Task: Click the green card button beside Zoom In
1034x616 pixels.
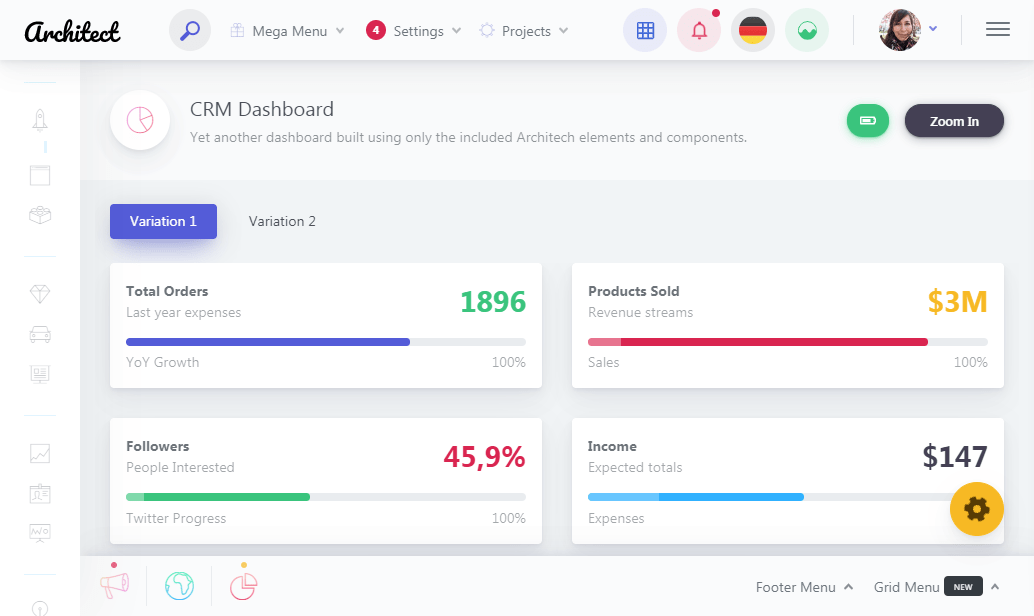Action: pyautogui.click(x=867, y=120)
